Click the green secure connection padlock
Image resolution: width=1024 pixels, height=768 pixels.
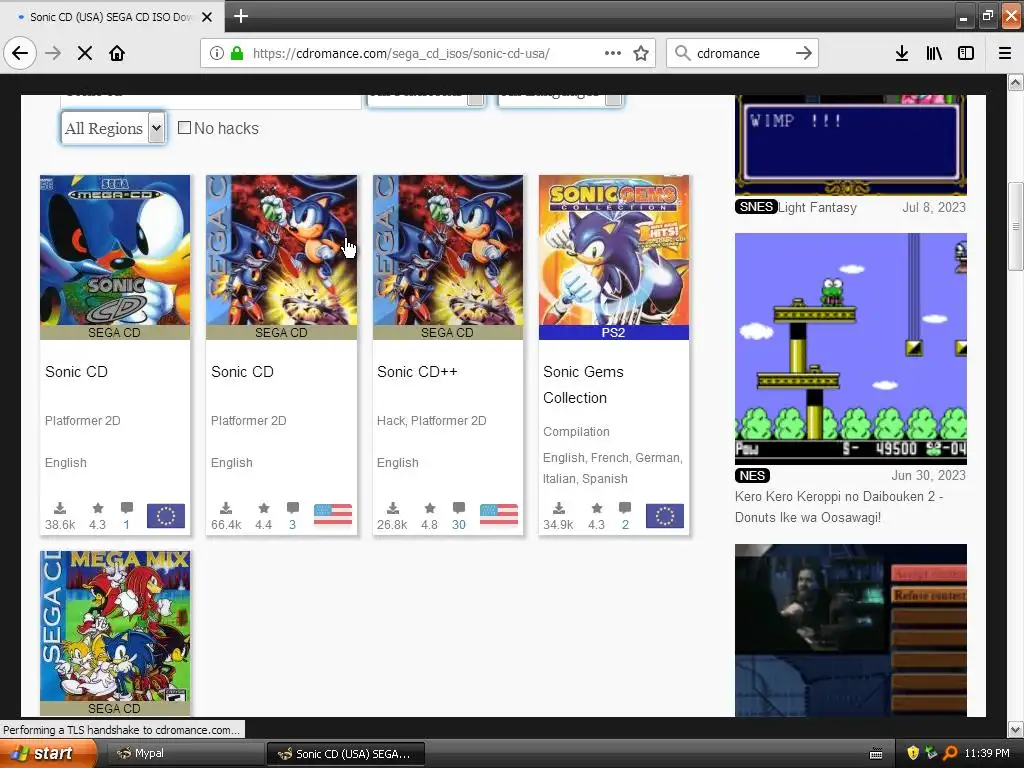237,53
